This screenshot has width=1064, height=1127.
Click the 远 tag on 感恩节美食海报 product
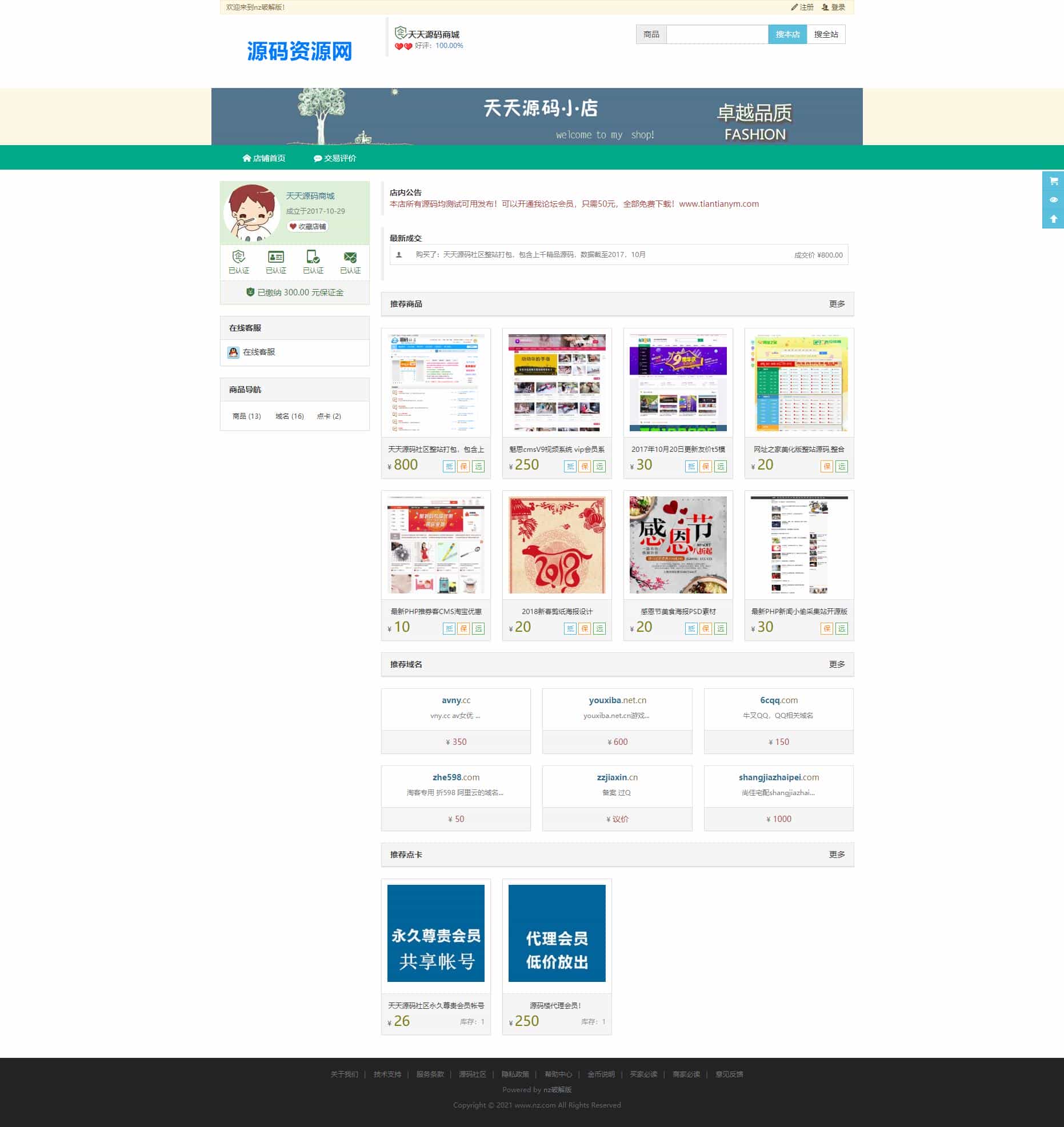[721, 629]
